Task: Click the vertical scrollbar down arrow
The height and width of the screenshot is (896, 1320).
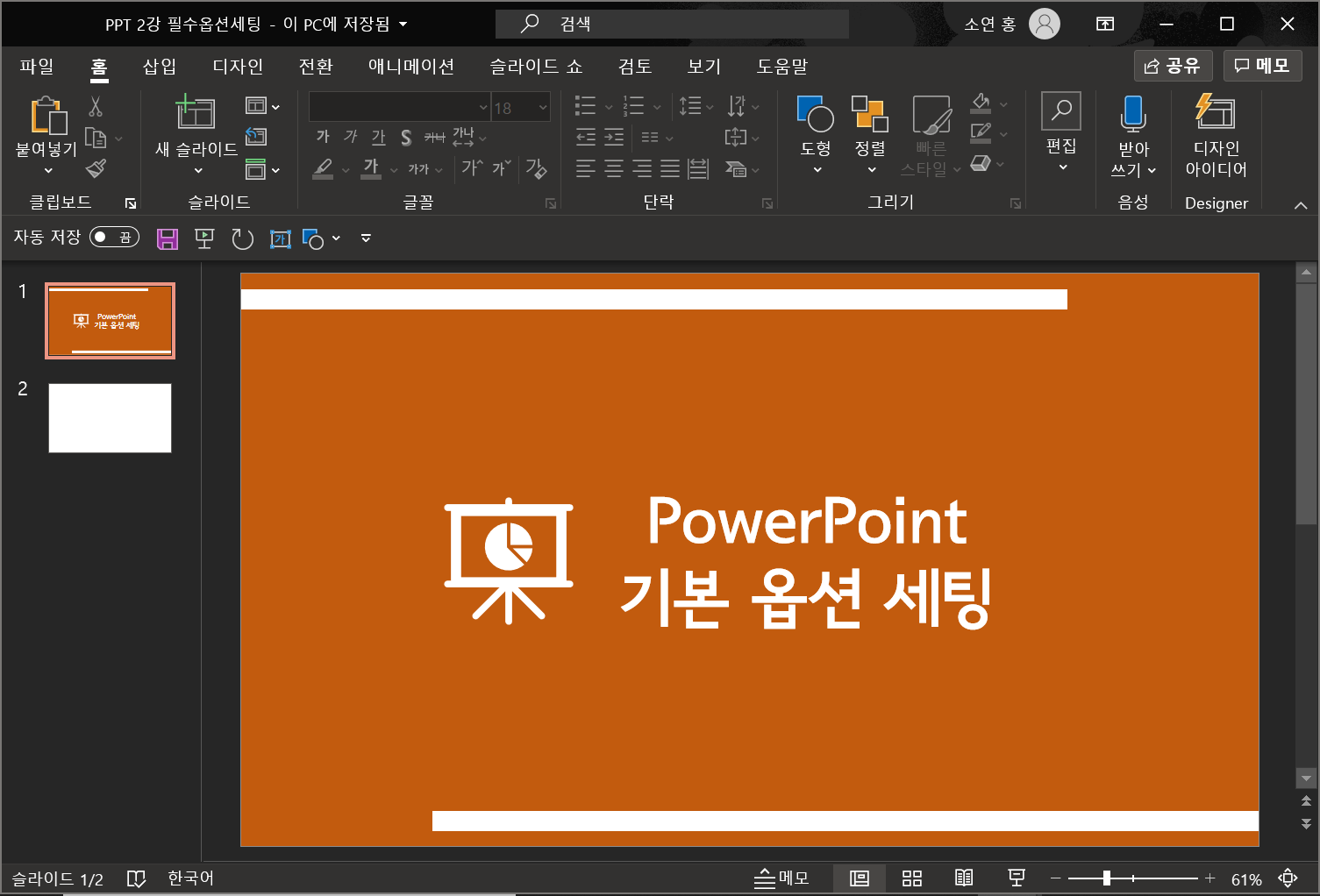Action: pos(1306,778)
